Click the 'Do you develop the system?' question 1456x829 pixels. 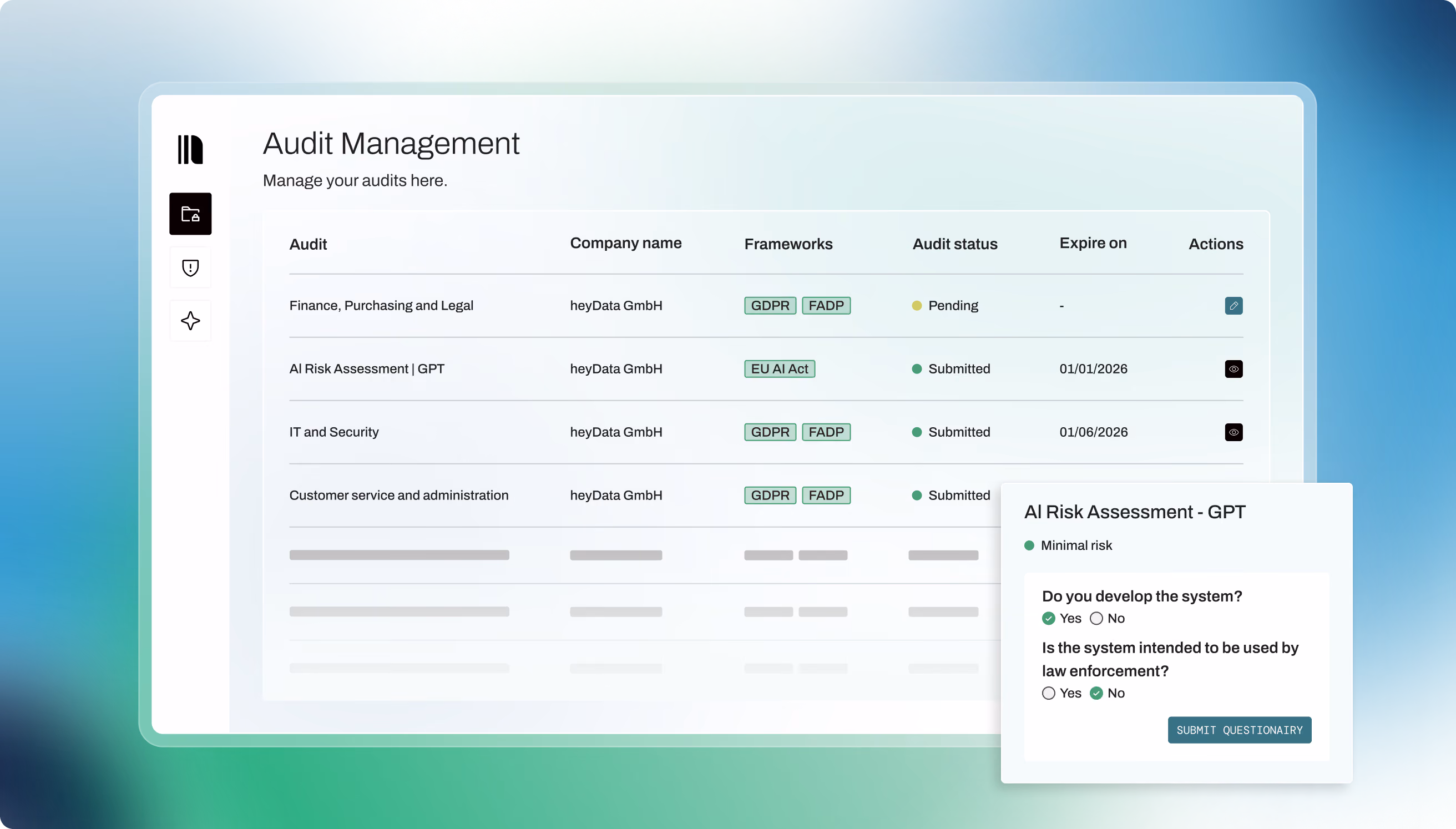pyautogui.click(x=1142, y=596)
